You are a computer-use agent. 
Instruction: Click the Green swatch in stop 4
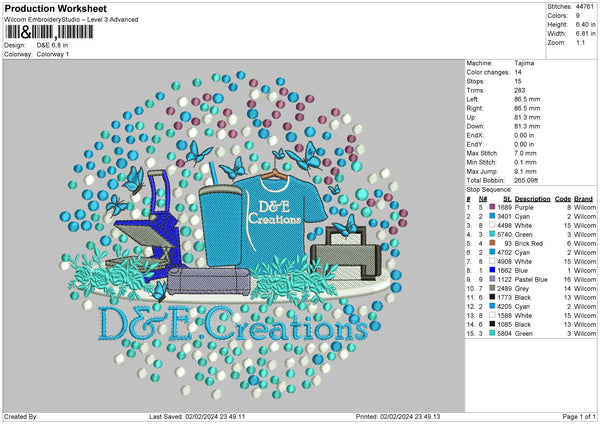[492, 234]
